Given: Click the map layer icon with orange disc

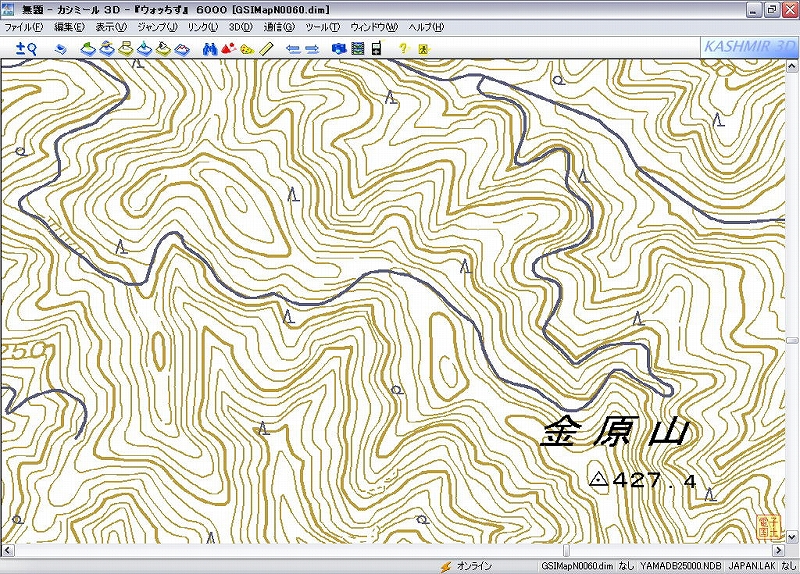Looking at the screenshot, I should point(107,49).
